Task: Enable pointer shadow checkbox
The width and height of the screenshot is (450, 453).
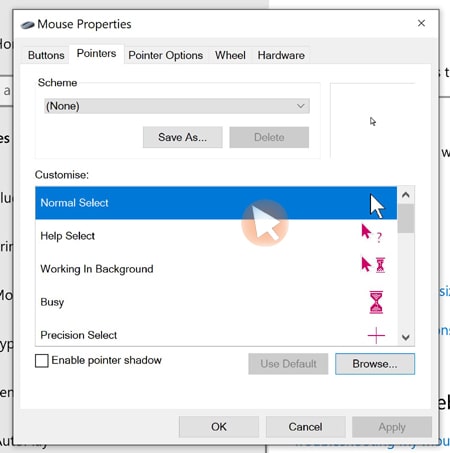Action: pos(42,361)
